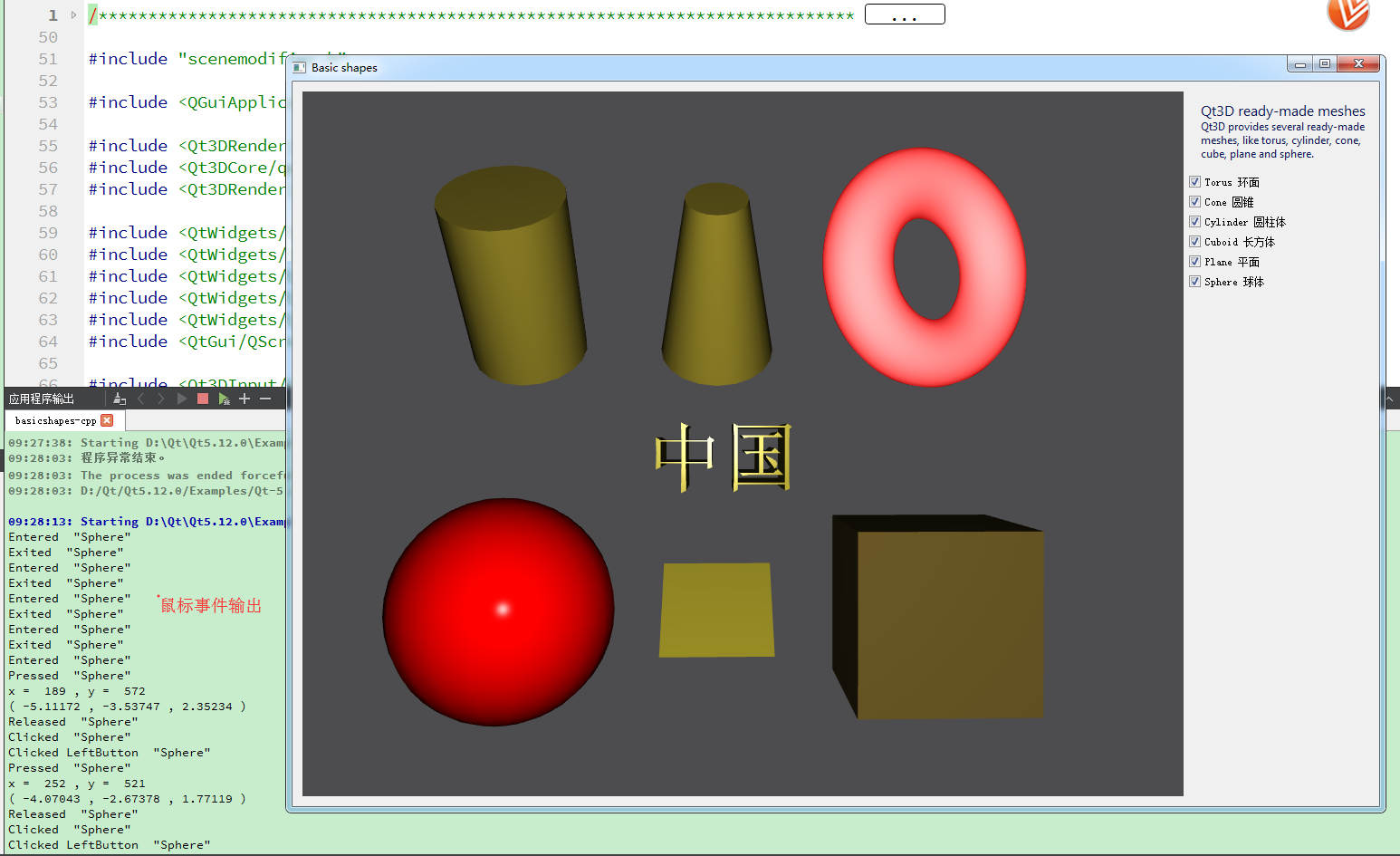Click the orange logo icon at top right

tap(1347, 15)
